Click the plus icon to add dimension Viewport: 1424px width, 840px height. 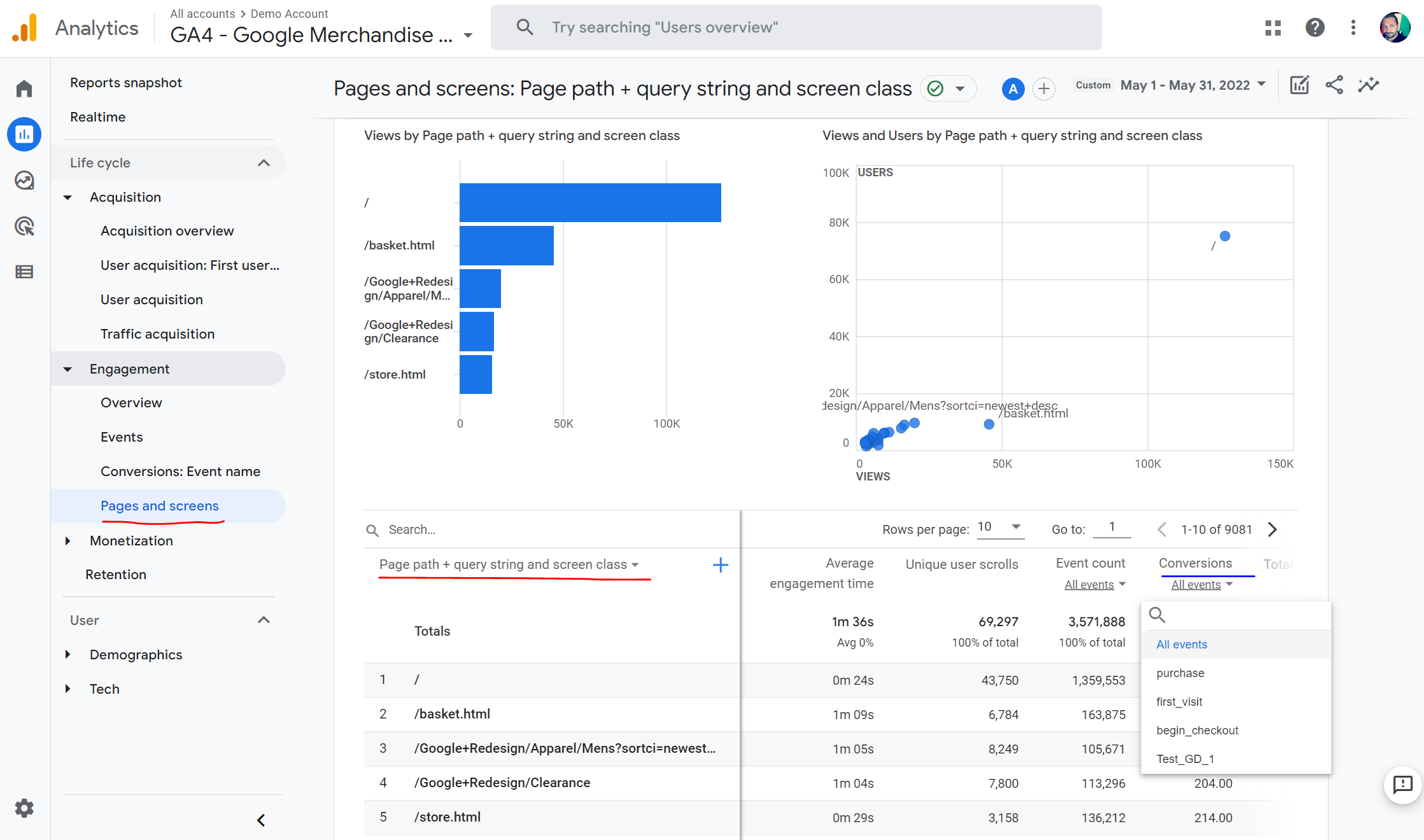coord(721,565)
